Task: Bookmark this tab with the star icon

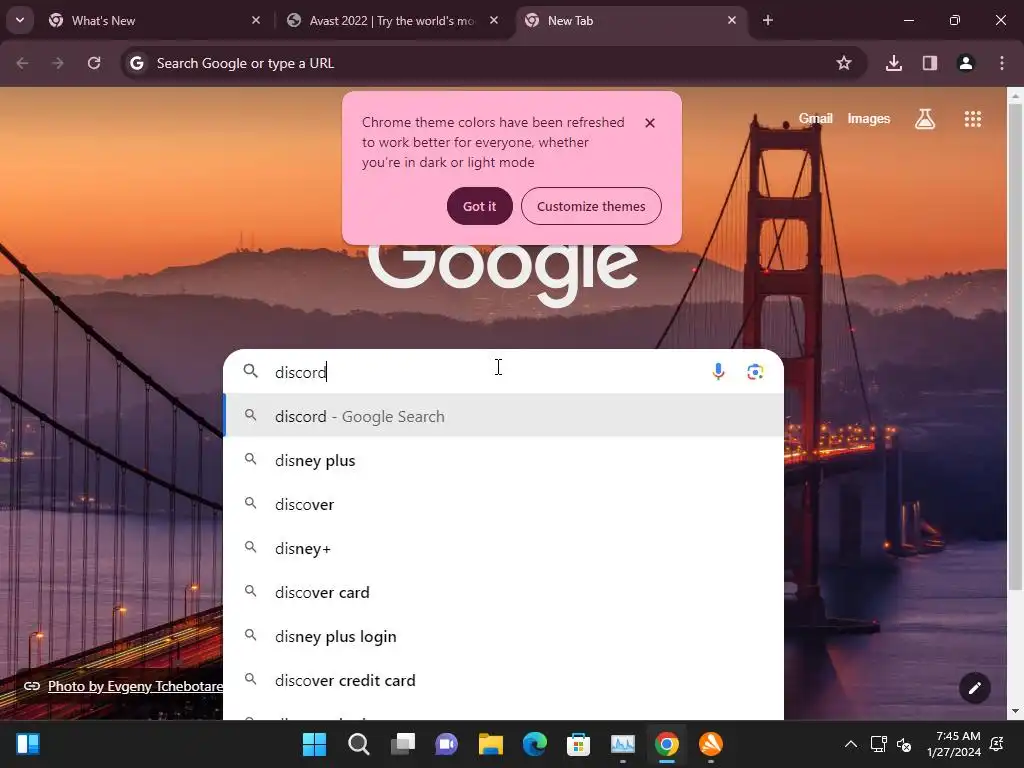Action: 844,63
